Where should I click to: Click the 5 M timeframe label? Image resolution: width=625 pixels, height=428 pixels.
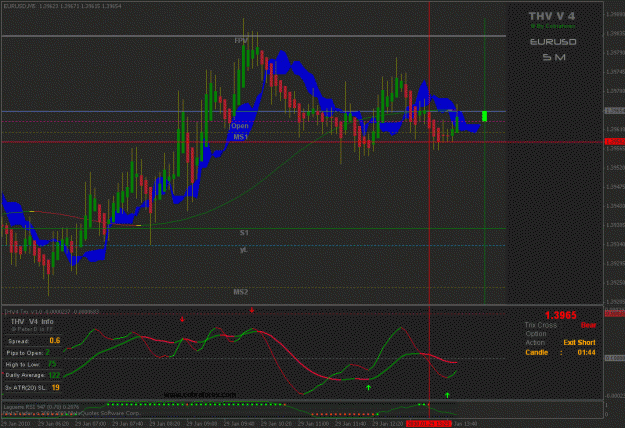coord(554,57)
